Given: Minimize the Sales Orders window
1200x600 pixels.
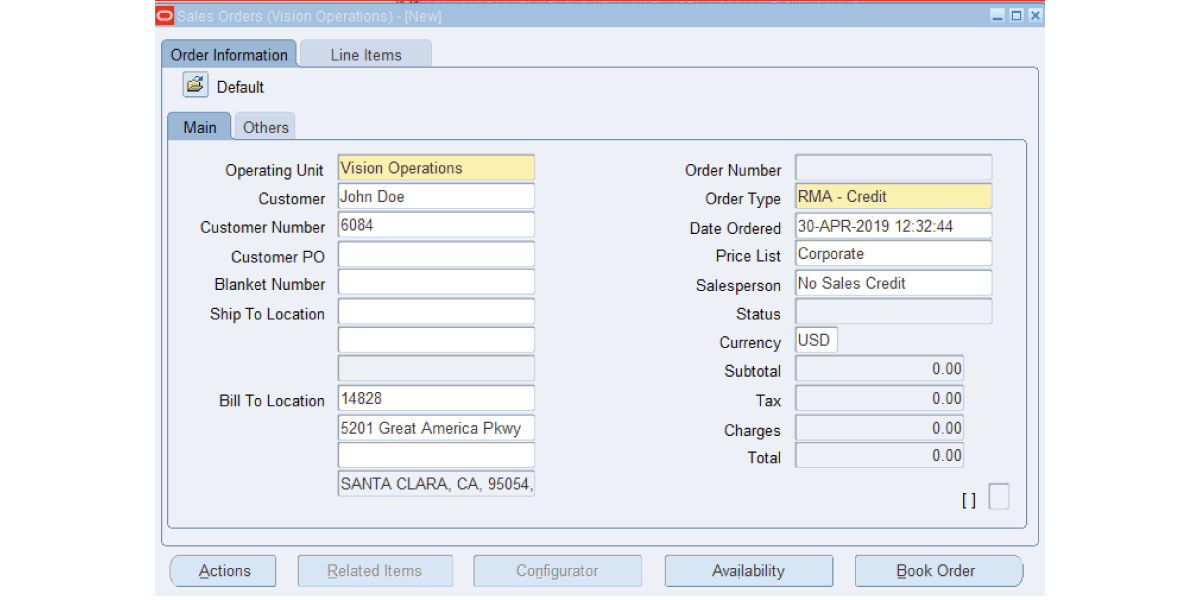Looking at the screenshot, I should tap(998, 16).
